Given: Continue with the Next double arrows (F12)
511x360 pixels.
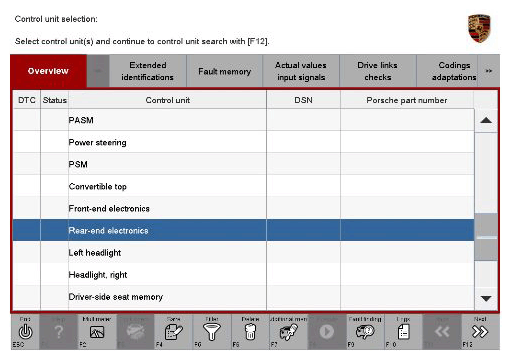Looking at the screenshot, I should point(480,332).
